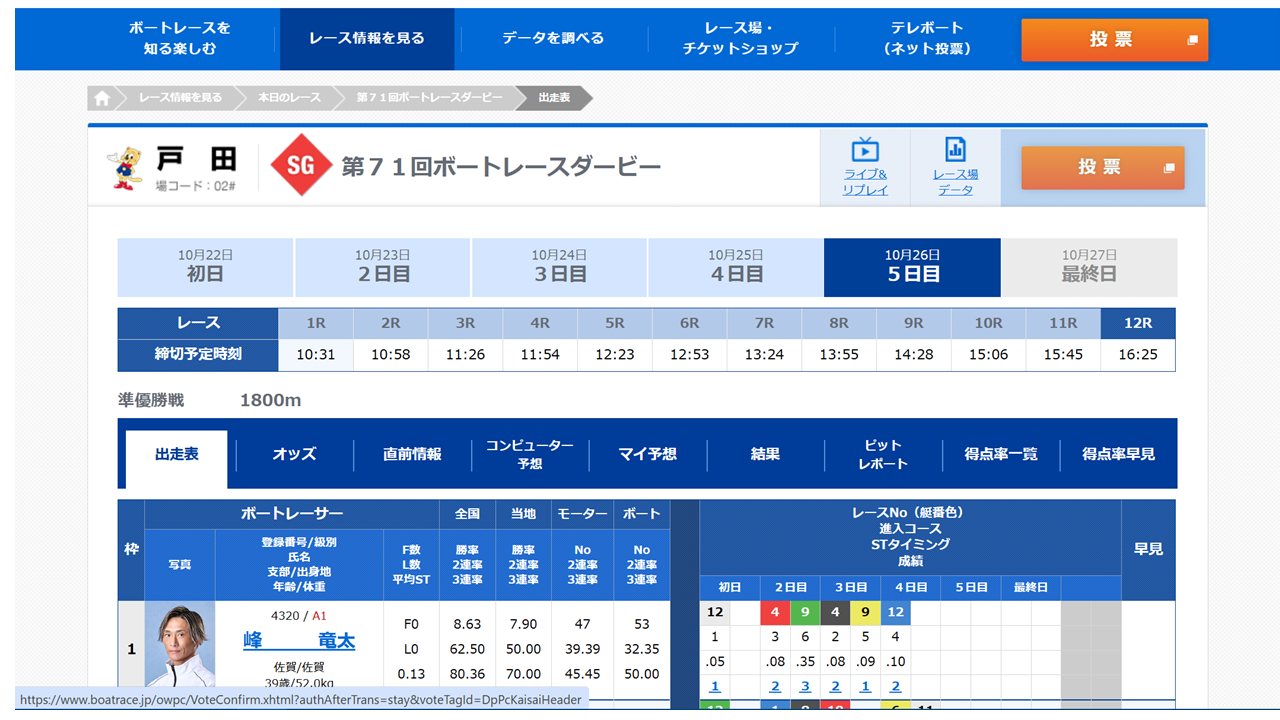
Task: Select 10月27日 最終日 tab
Action: (1089, 267)
